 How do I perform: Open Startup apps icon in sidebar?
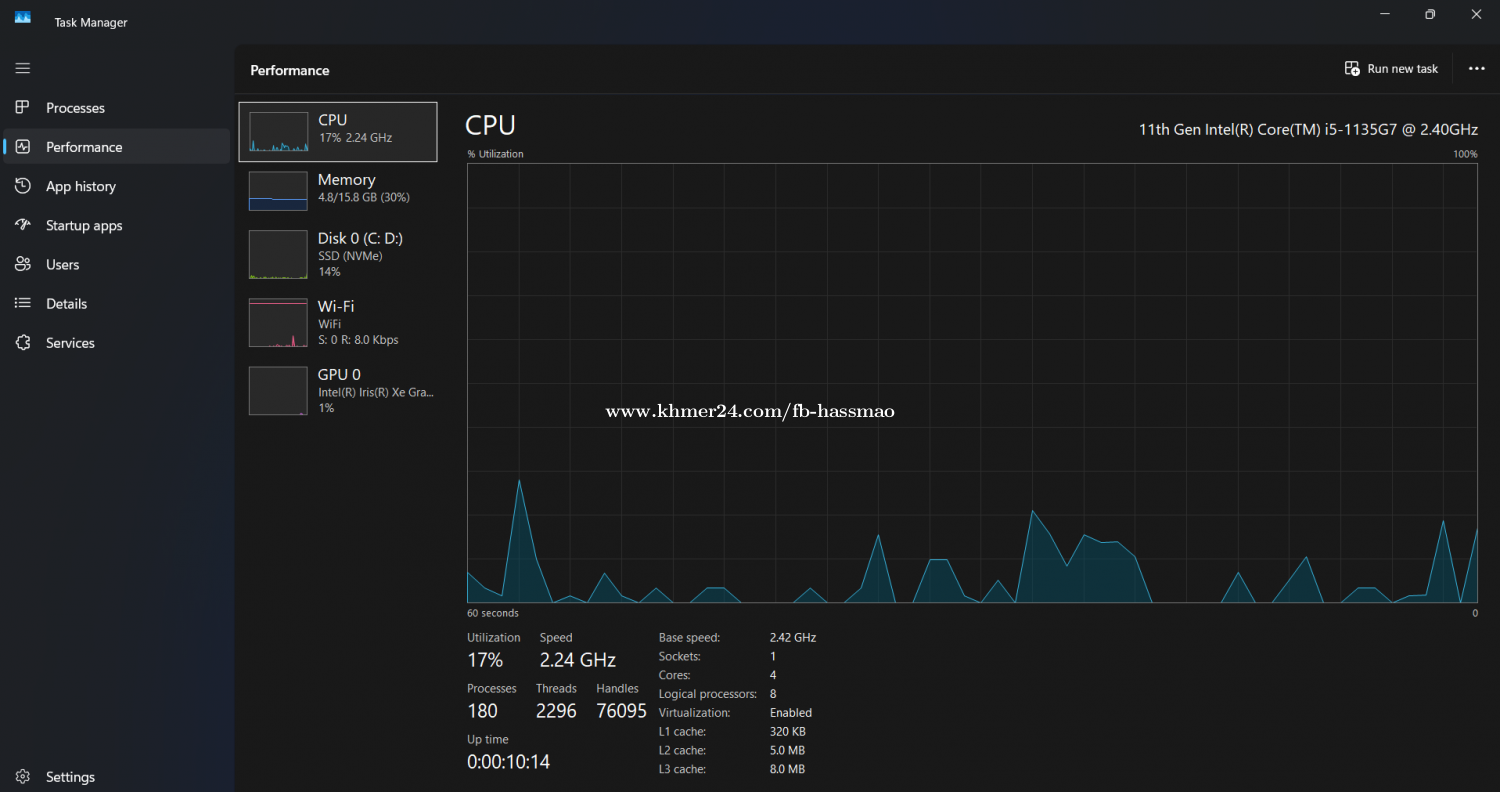[23, 225]
